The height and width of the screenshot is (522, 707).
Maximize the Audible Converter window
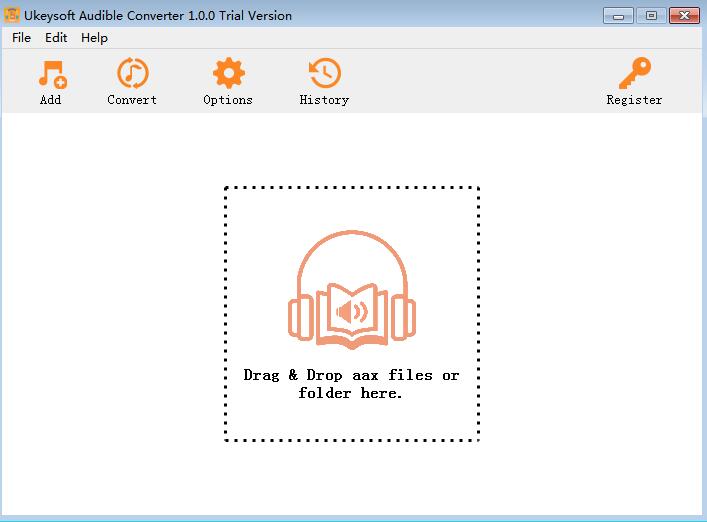click(651, 16)
